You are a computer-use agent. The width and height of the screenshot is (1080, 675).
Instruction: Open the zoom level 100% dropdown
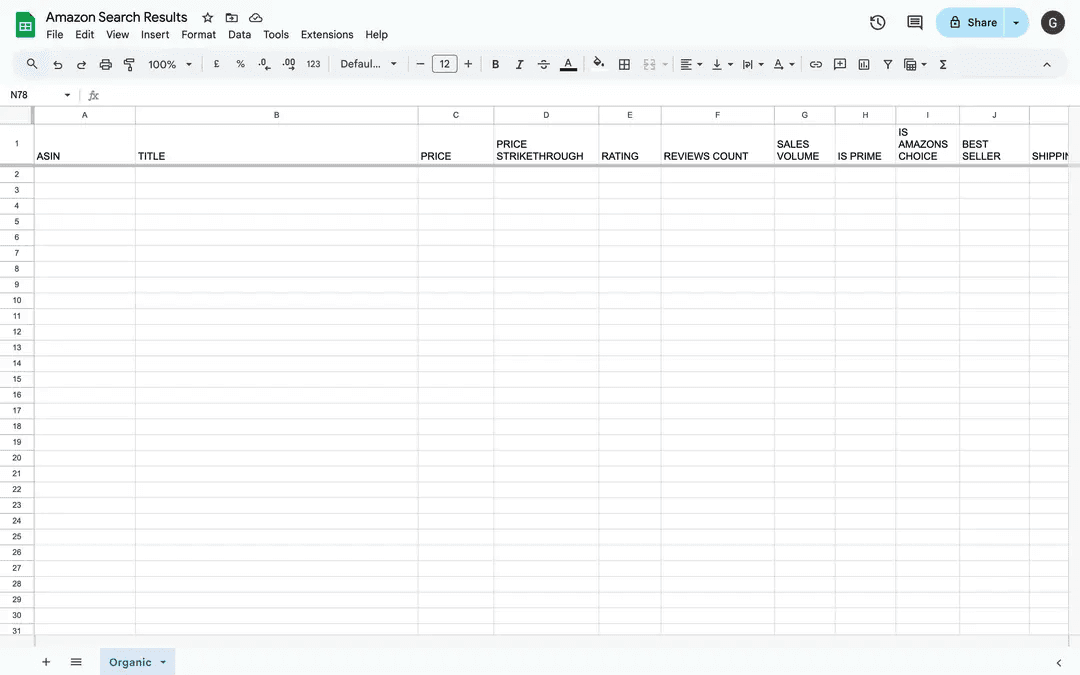pos(170,64)
